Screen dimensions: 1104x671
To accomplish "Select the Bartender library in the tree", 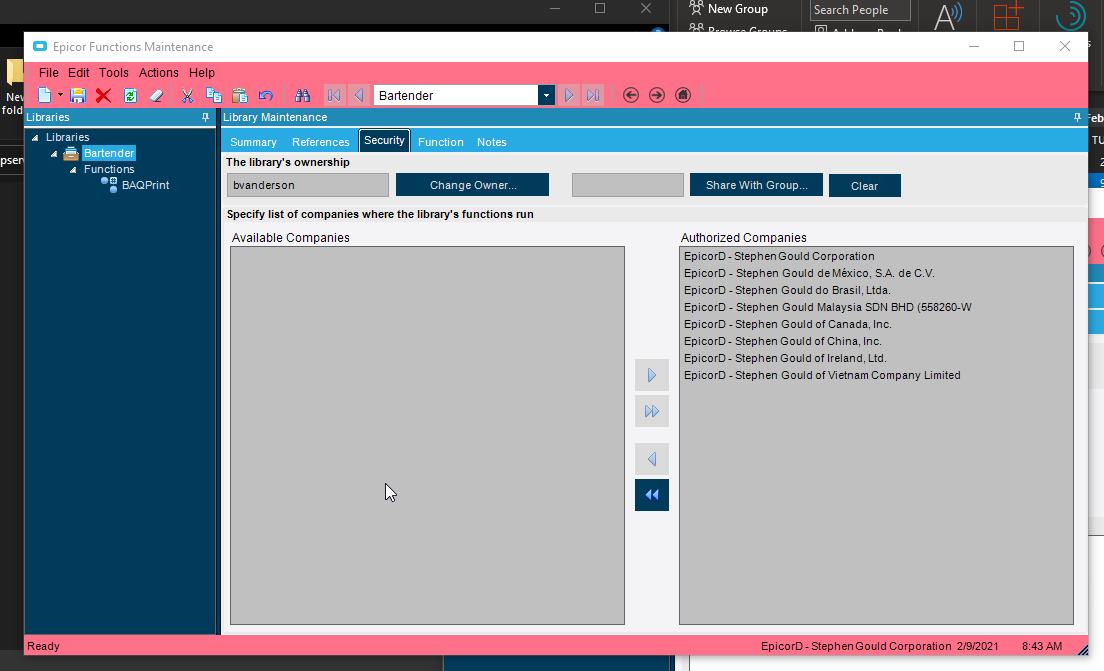I will 108,153.
